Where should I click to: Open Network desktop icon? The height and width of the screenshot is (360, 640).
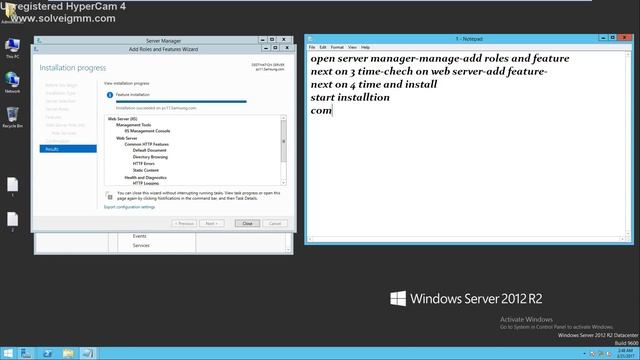pyautogui.click(x=12, y=82)
